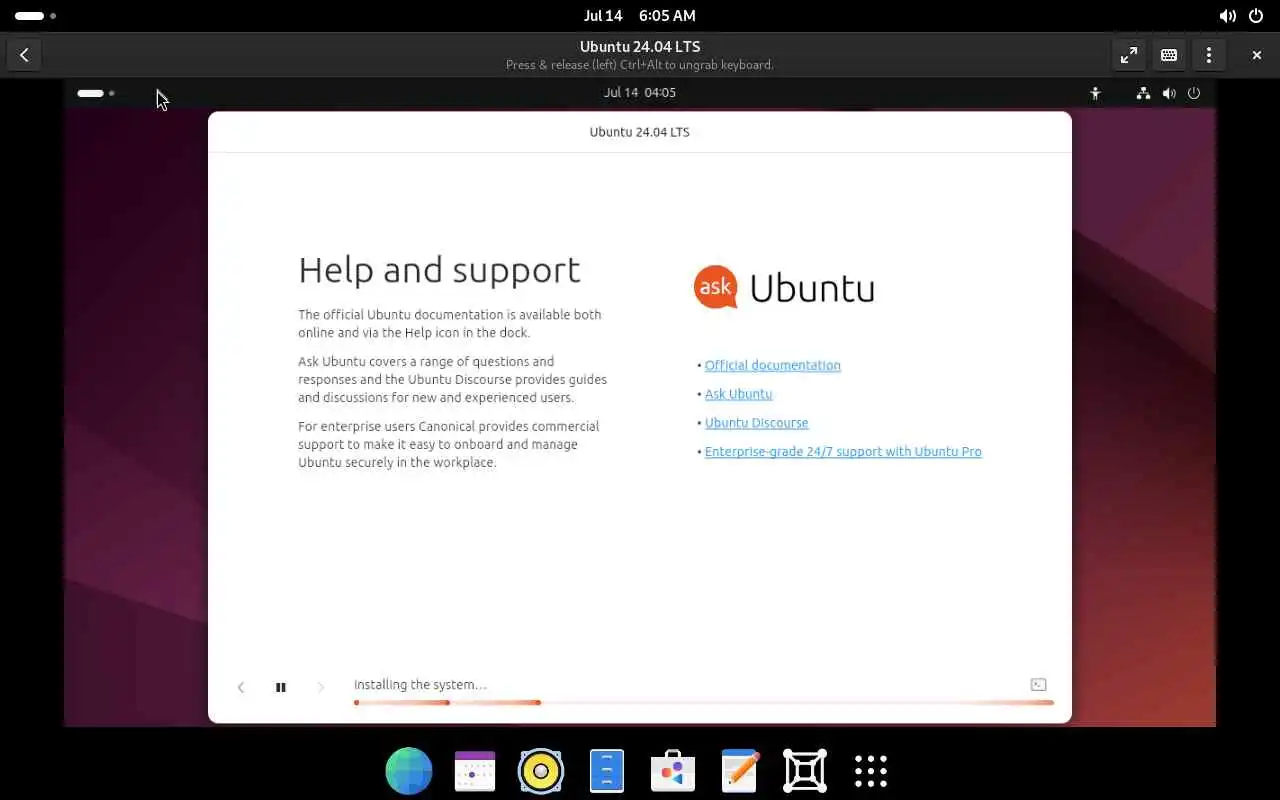Screen dimensions: 1280x800
Task: Open the keyboard shortcuts menu in Boxes header
Action: pyautogui.click(x=1169, y=55)
